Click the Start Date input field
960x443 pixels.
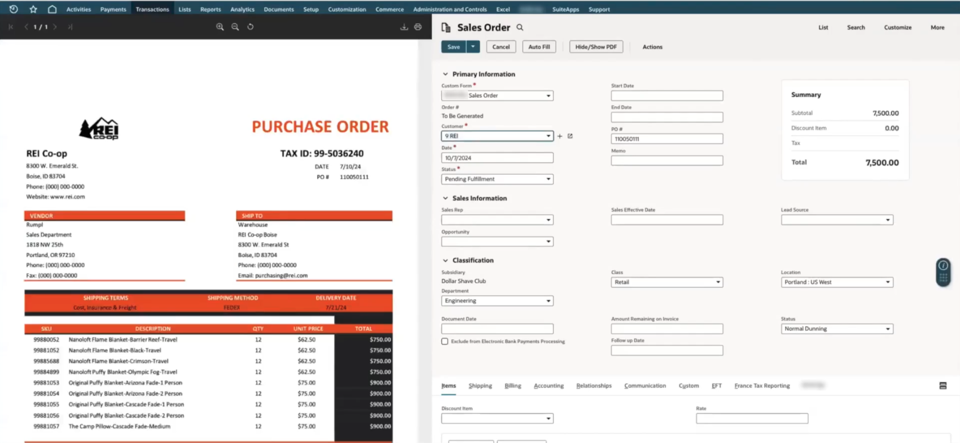(667, 95)
